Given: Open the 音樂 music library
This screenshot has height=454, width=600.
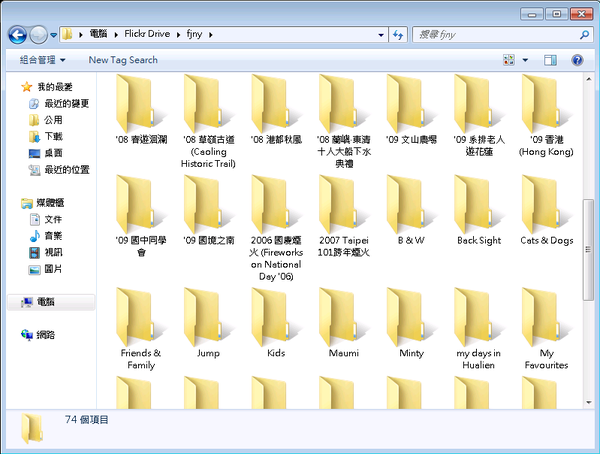Looking at the screenshot, I should (46, 236).
